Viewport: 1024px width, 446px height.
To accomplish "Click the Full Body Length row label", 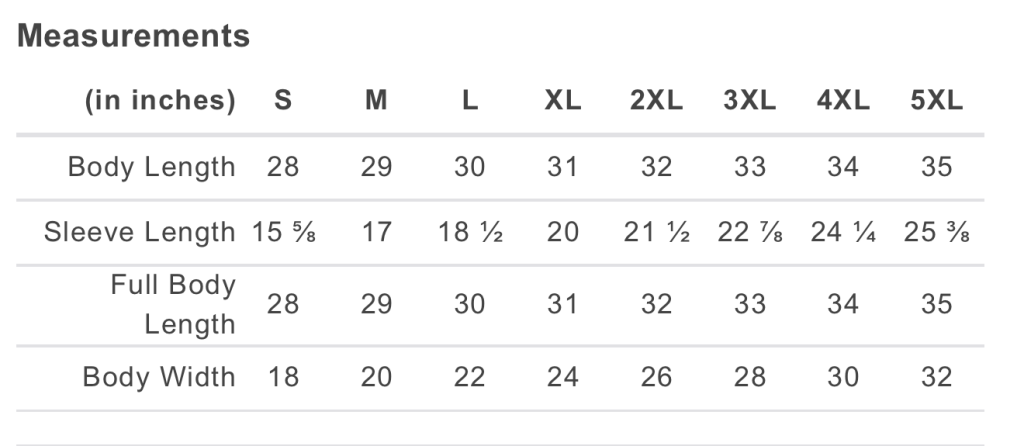I will (x=173, y=304).
